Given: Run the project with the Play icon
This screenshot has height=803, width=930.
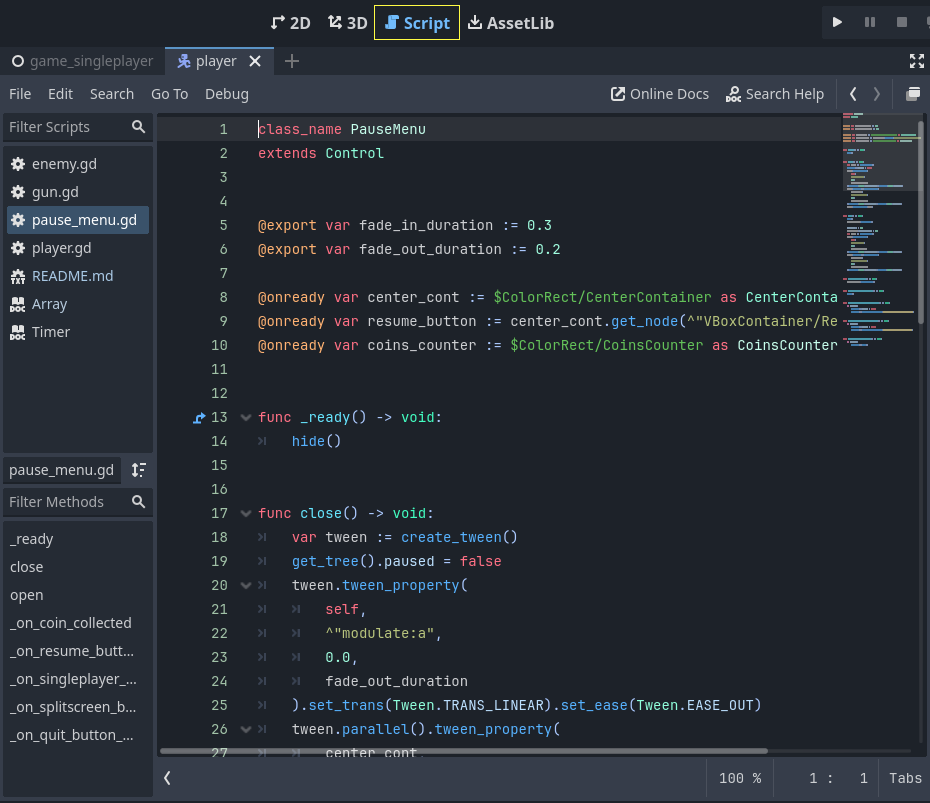Looking at the screenshot, I should click(837, 21).
